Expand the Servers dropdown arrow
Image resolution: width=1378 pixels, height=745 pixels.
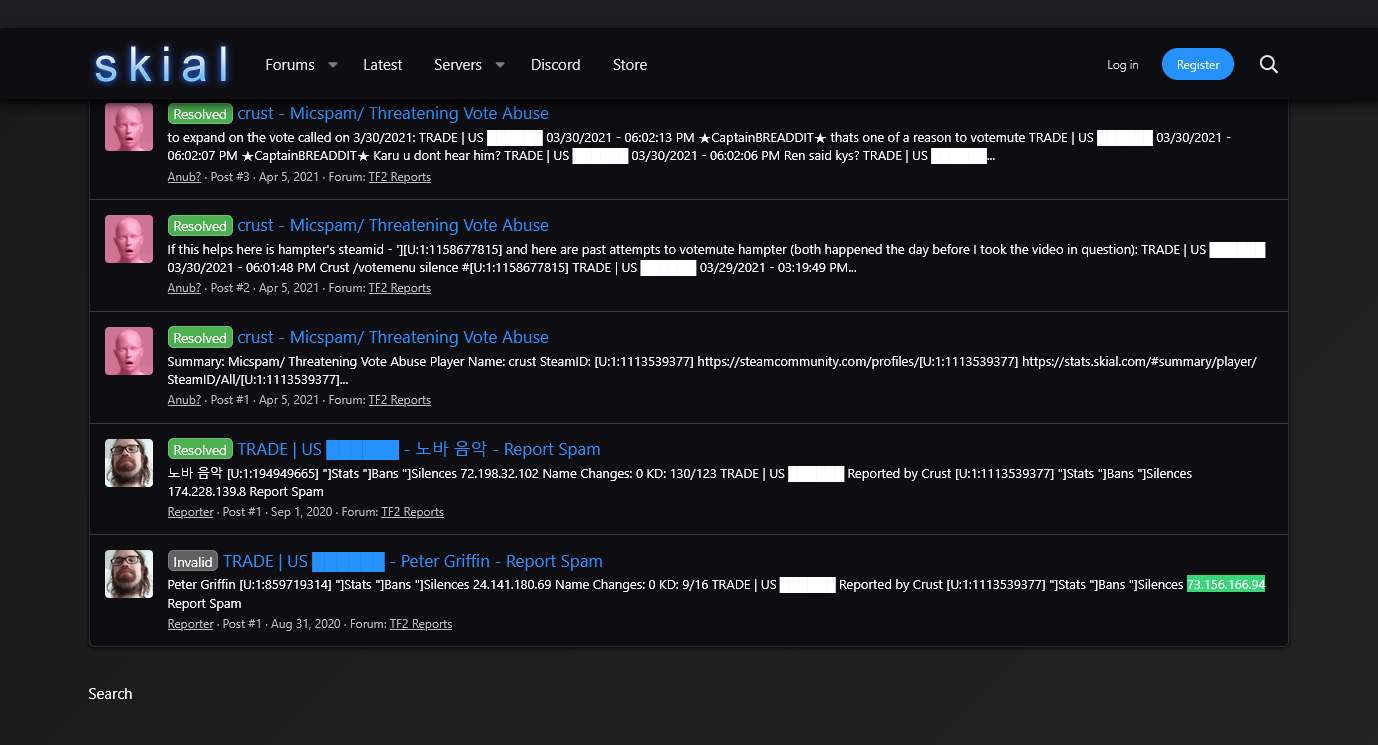[501, 64]
